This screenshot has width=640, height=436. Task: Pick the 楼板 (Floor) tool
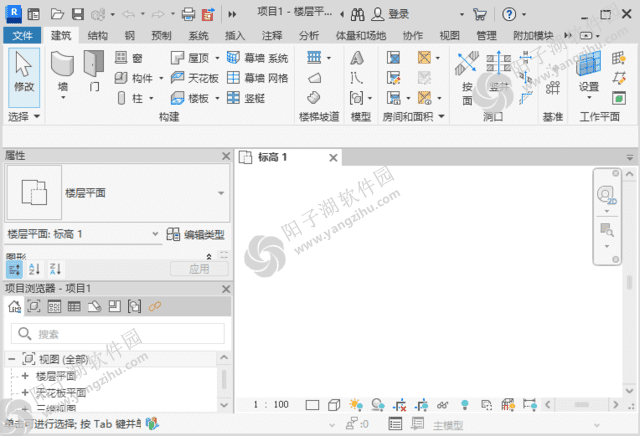[190, 98]
